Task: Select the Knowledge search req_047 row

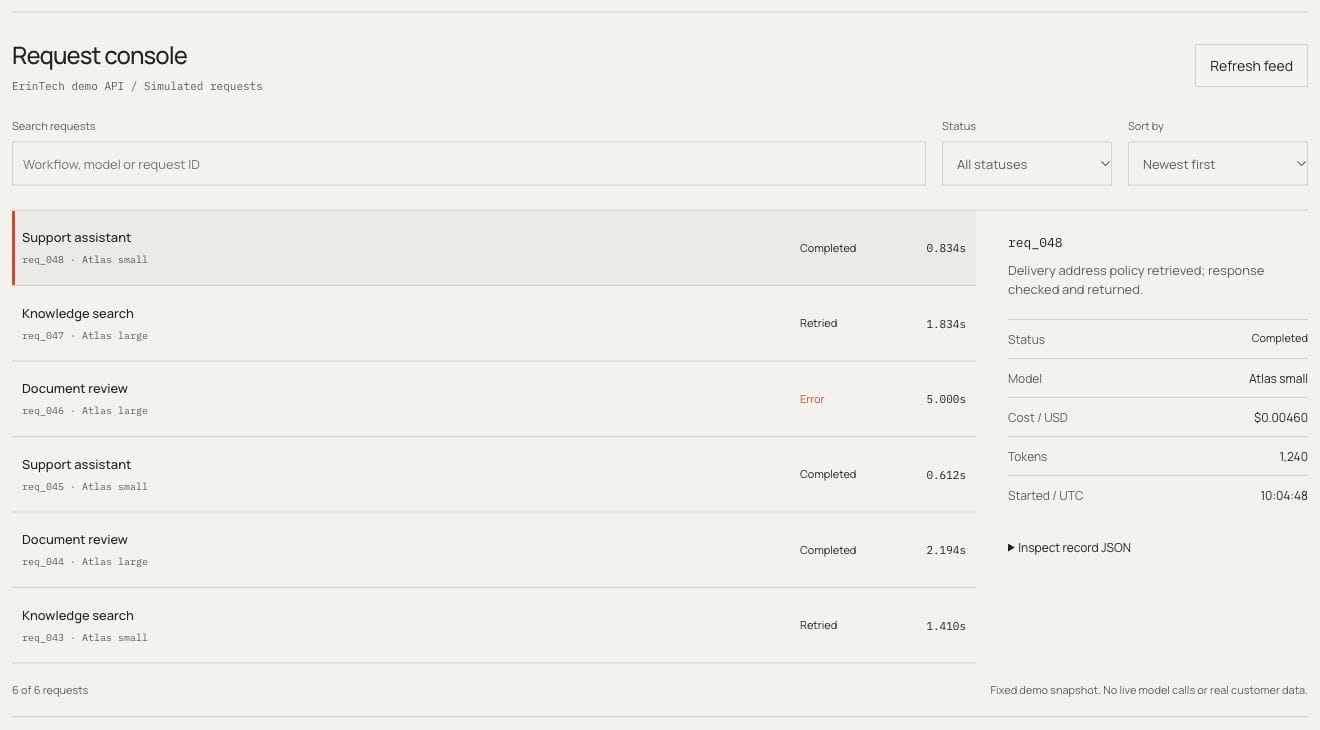Action: tap(494, 324)
